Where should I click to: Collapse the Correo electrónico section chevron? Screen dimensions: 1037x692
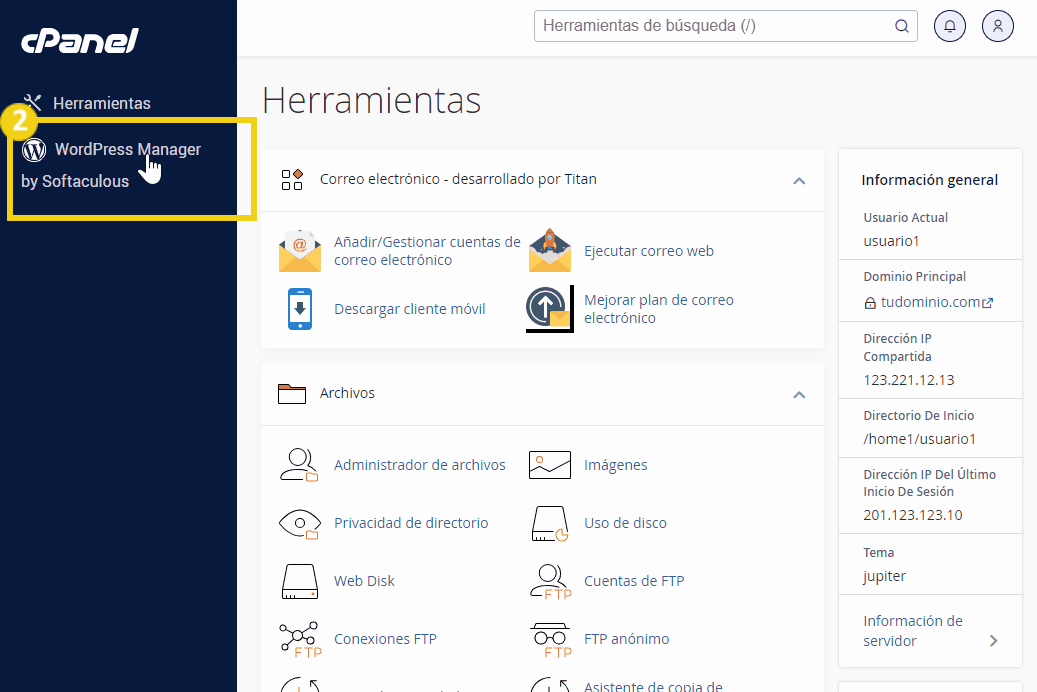(x=799, y=181)
